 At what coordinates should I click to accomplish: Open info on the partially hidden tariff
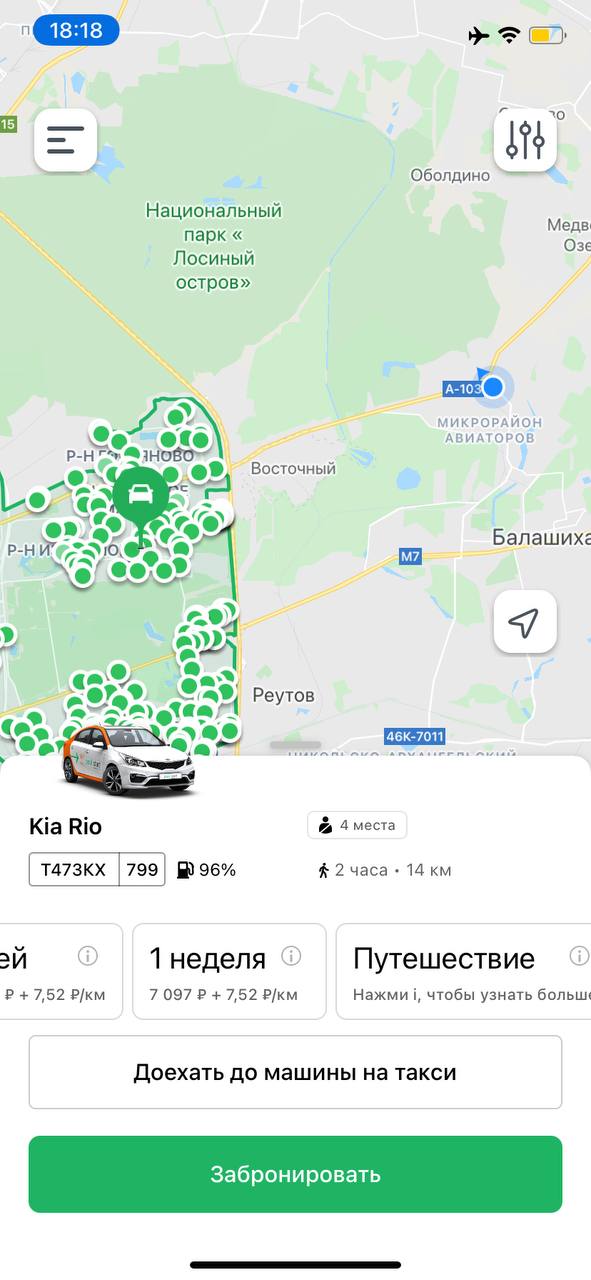click(88, 956)
